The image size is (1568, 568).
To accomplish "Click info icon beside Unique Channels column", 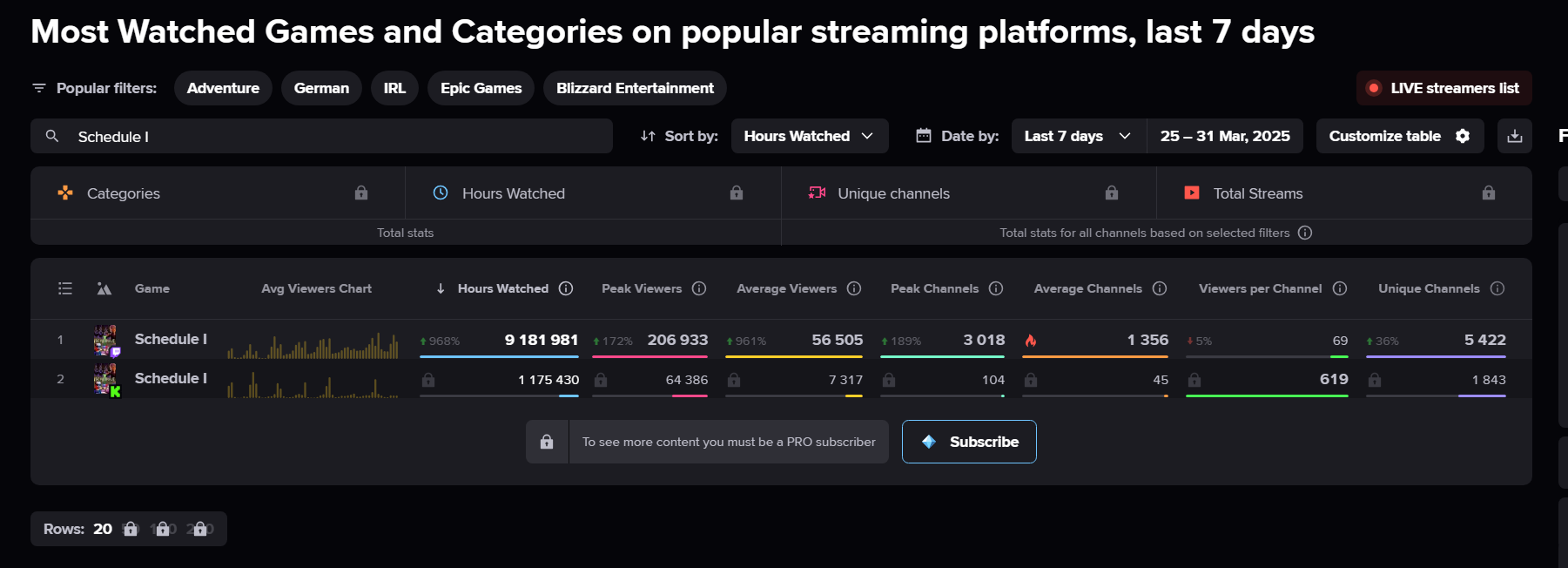I will 1497,288.
